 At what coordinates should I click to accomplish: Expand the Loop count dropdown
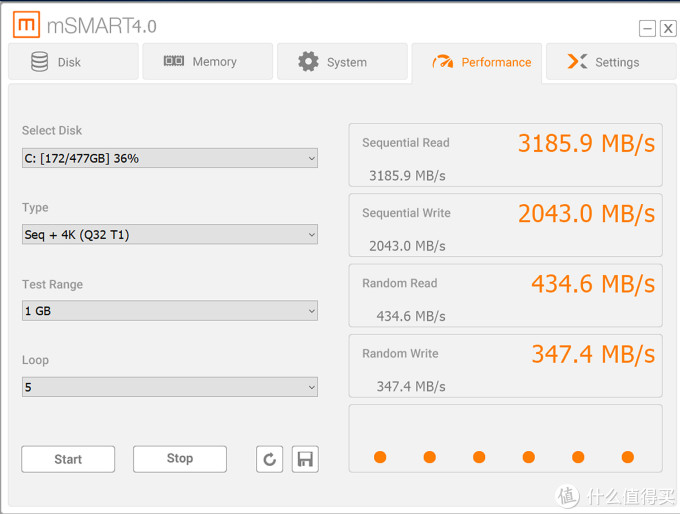(x=170, y=387)
